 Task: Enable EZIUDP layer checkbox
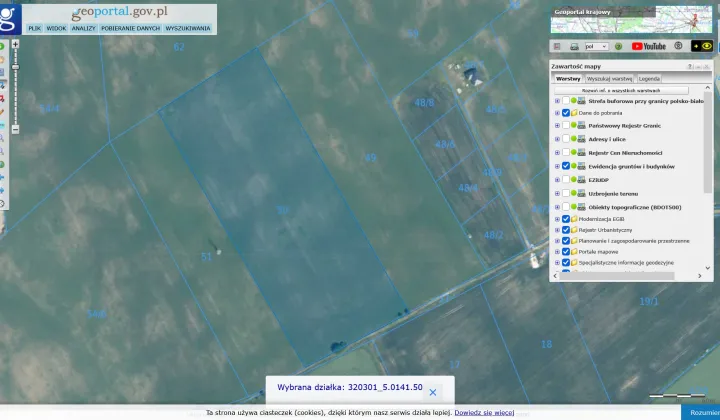coord(566,179)
